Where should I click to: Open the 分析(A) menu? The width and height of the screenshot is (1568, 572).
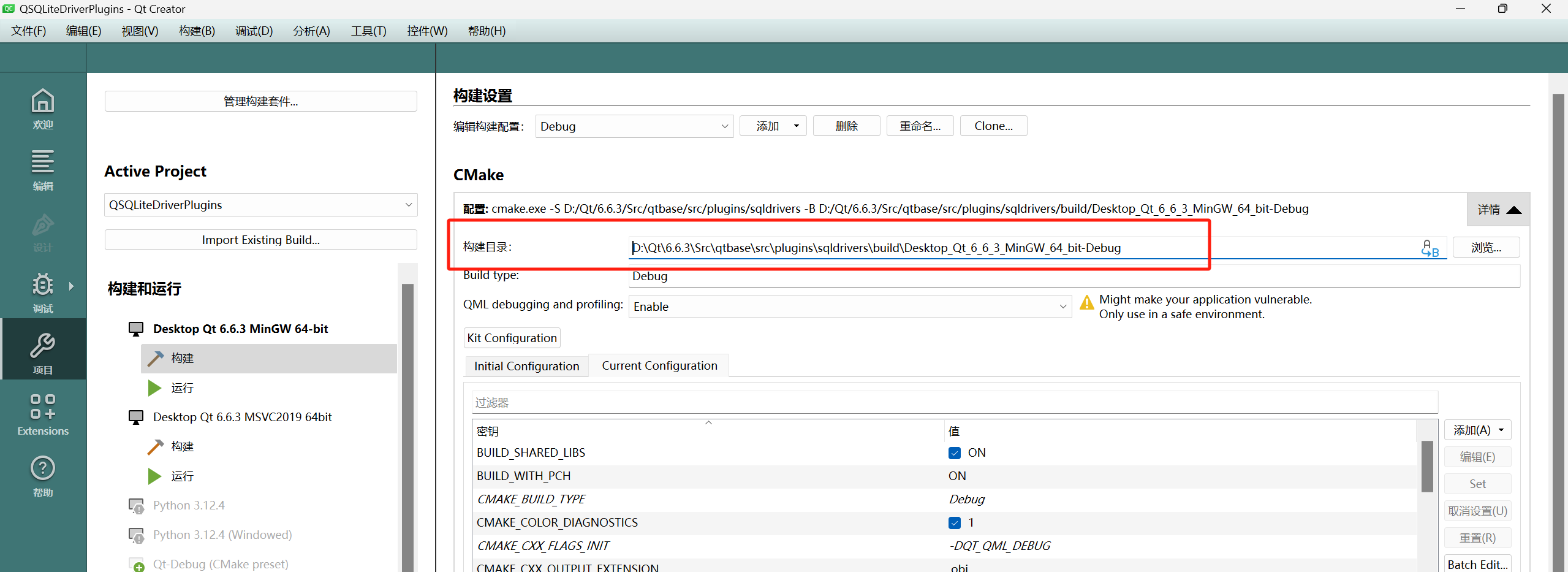pyautogui.click(x=311, y=31)
